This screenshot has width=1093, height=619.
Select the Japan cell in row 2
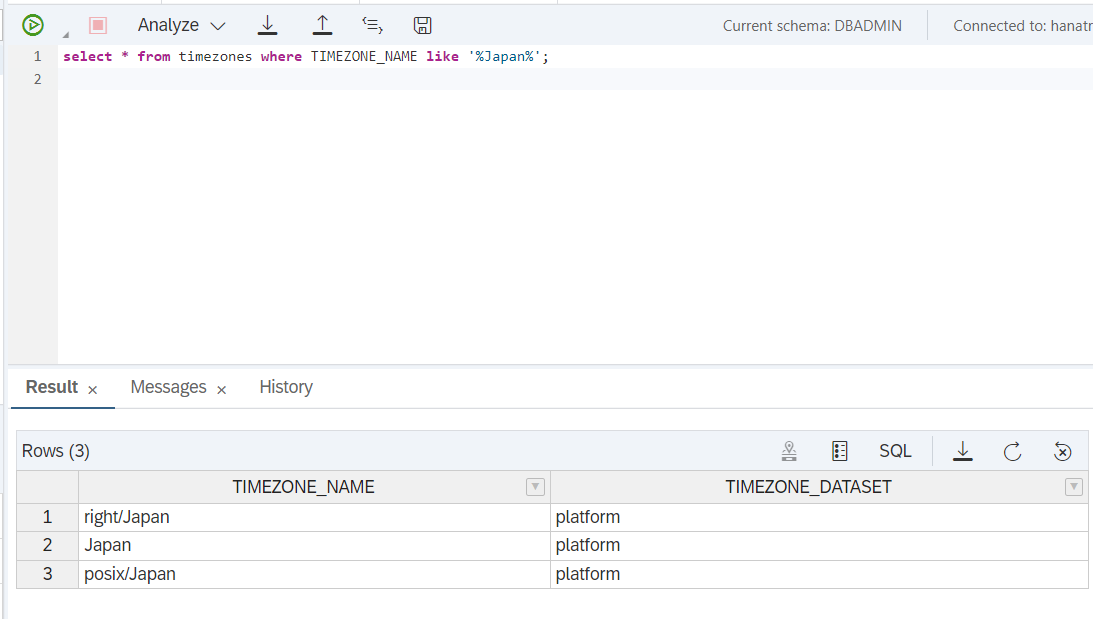point(314,546)
